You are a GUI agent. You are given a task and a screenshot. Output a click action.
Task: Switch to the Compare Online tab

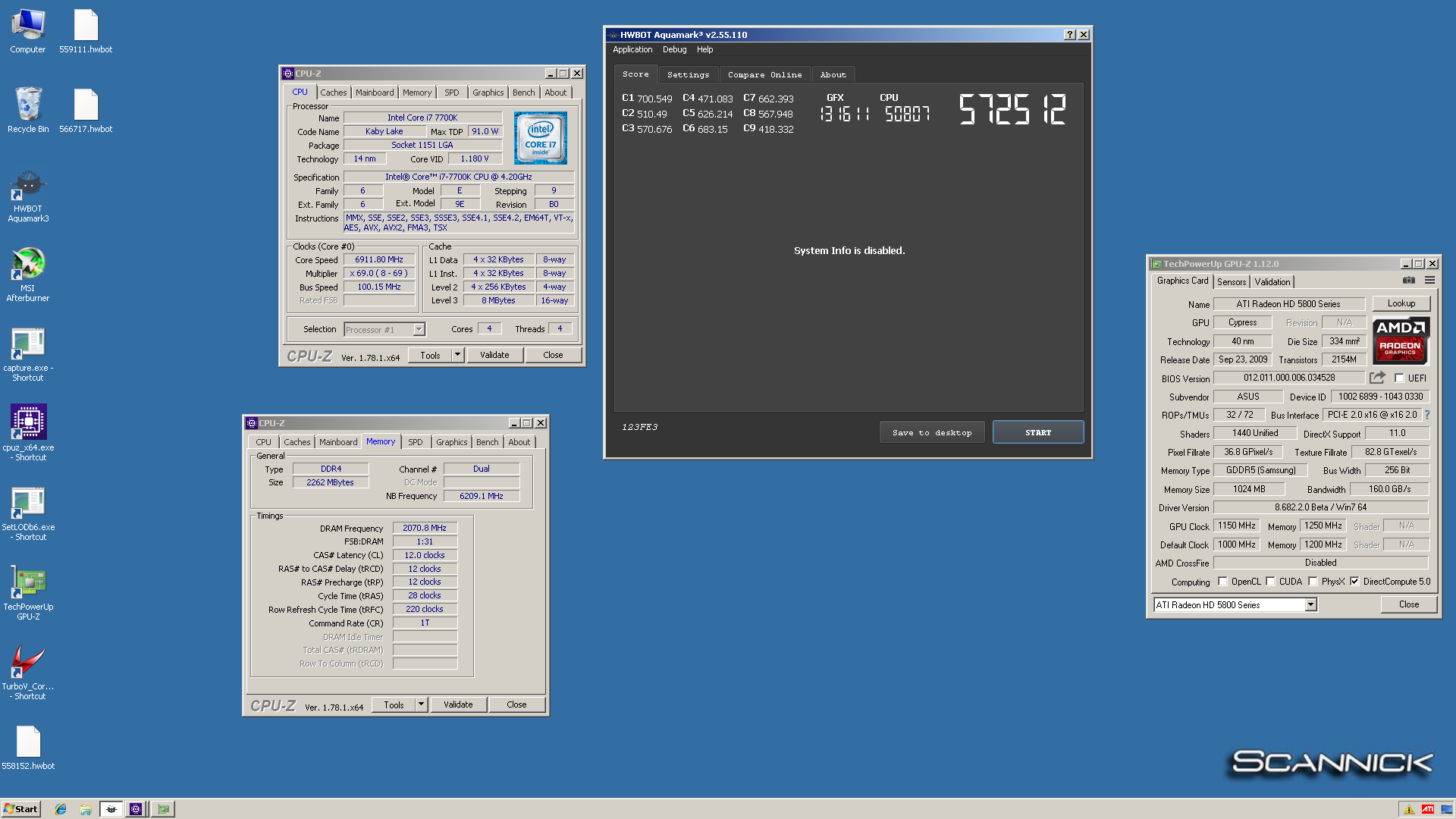click(764, 74)
